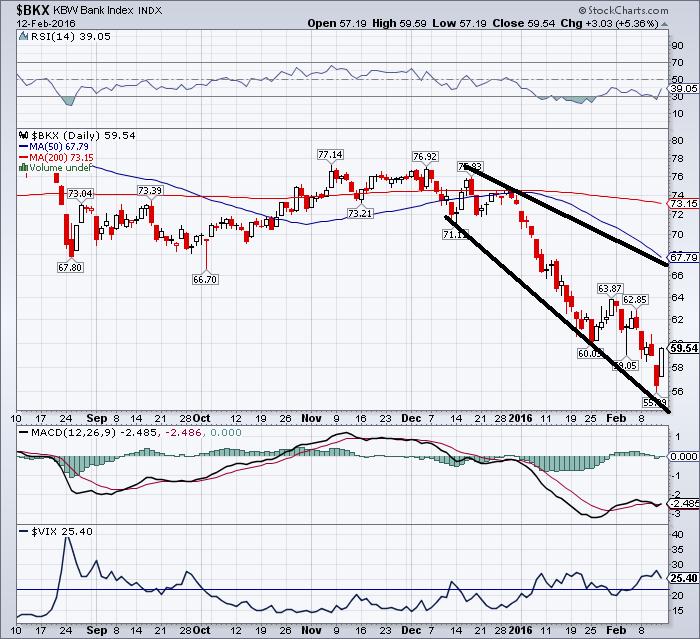Click the High 59.59 value
The width and height of the screenshot is (700, 639).
click(399, 23)
